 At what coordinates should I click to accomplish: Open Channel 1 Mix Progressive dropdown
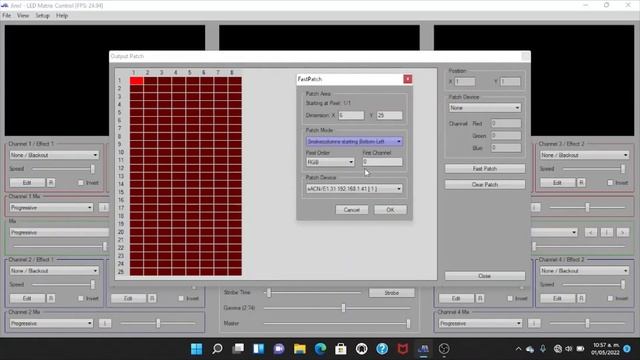pos(51,208)
